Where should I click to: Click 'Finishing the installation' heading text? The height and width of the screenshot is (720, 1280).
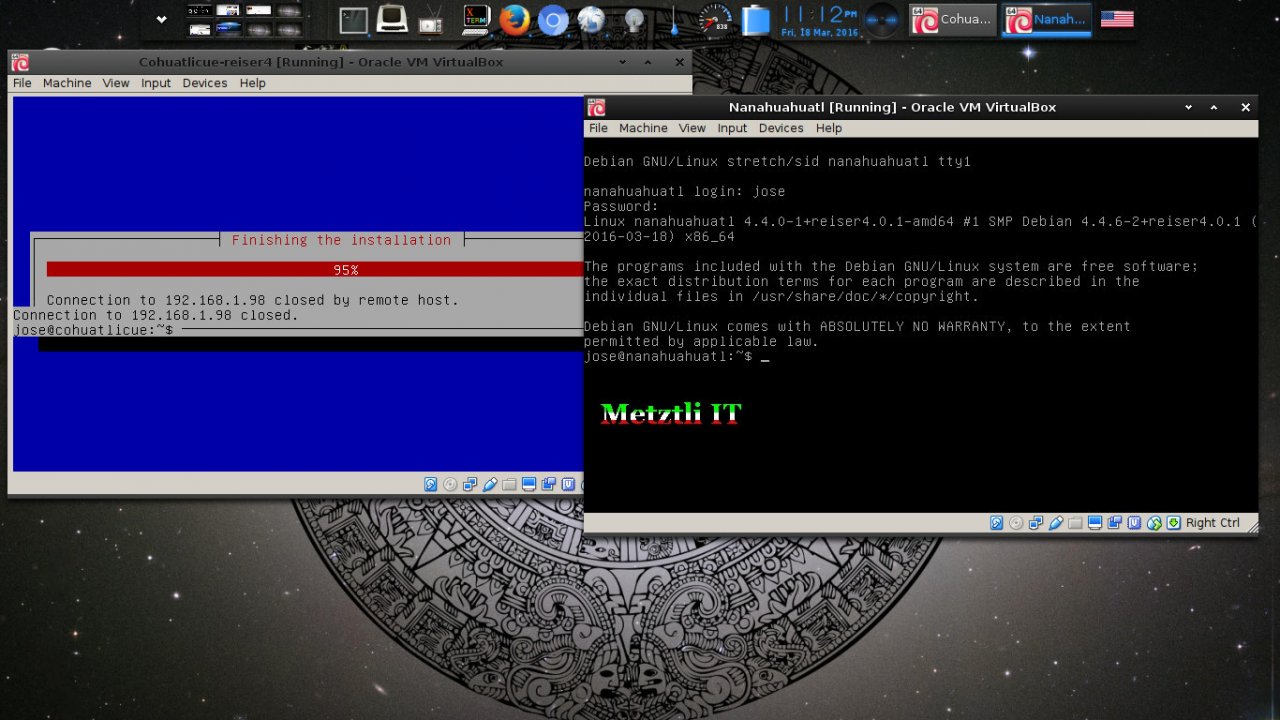pos(341,240)
